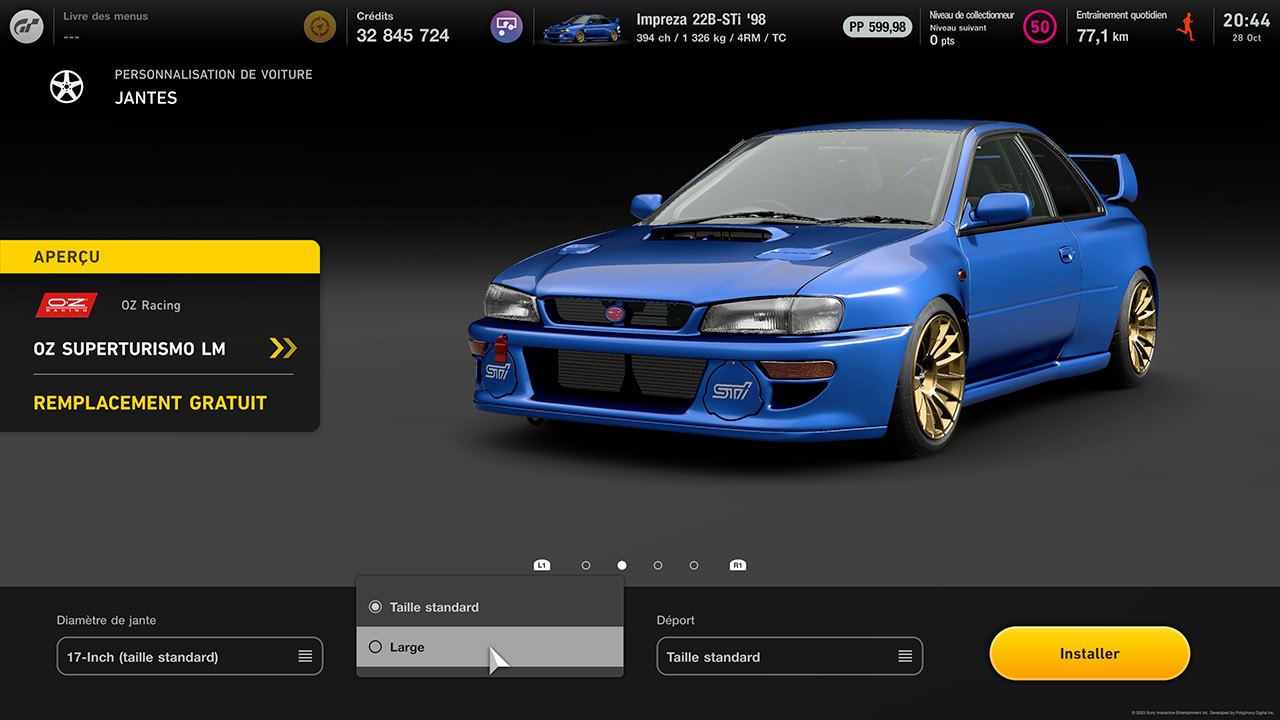Click the wheel icon beside Jantes

tap(67, 86)
